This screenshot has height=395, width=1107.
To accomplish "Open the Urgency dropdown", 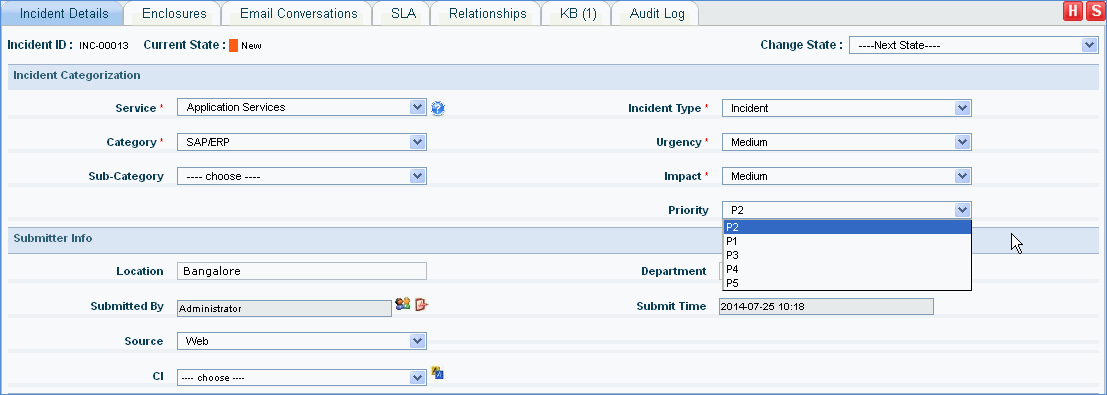I will 846,142.
